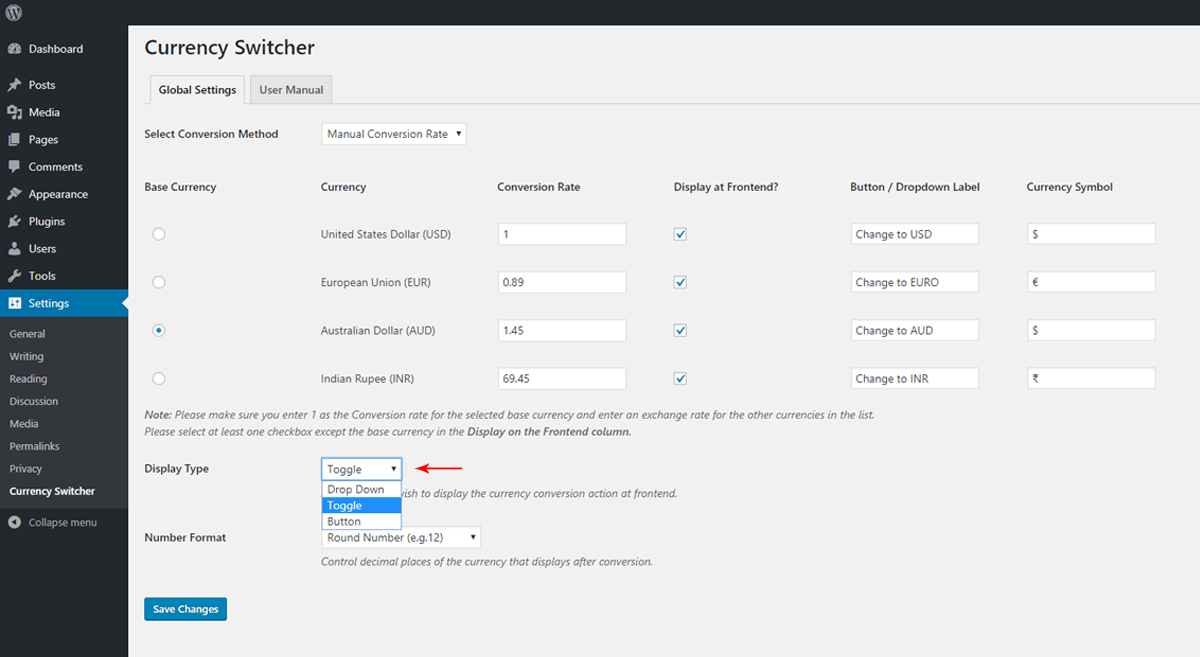This screenshot has height=657, width=1200.
Task: Switch to User Manual tab
Action: coord(291,90)
